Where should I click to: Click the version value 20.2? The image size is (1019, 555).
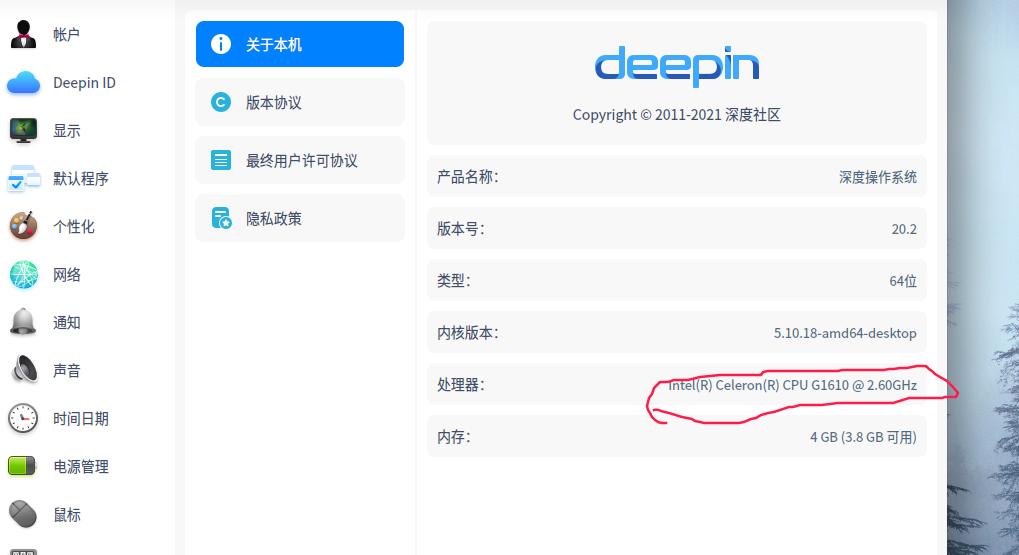pos(904,229)
